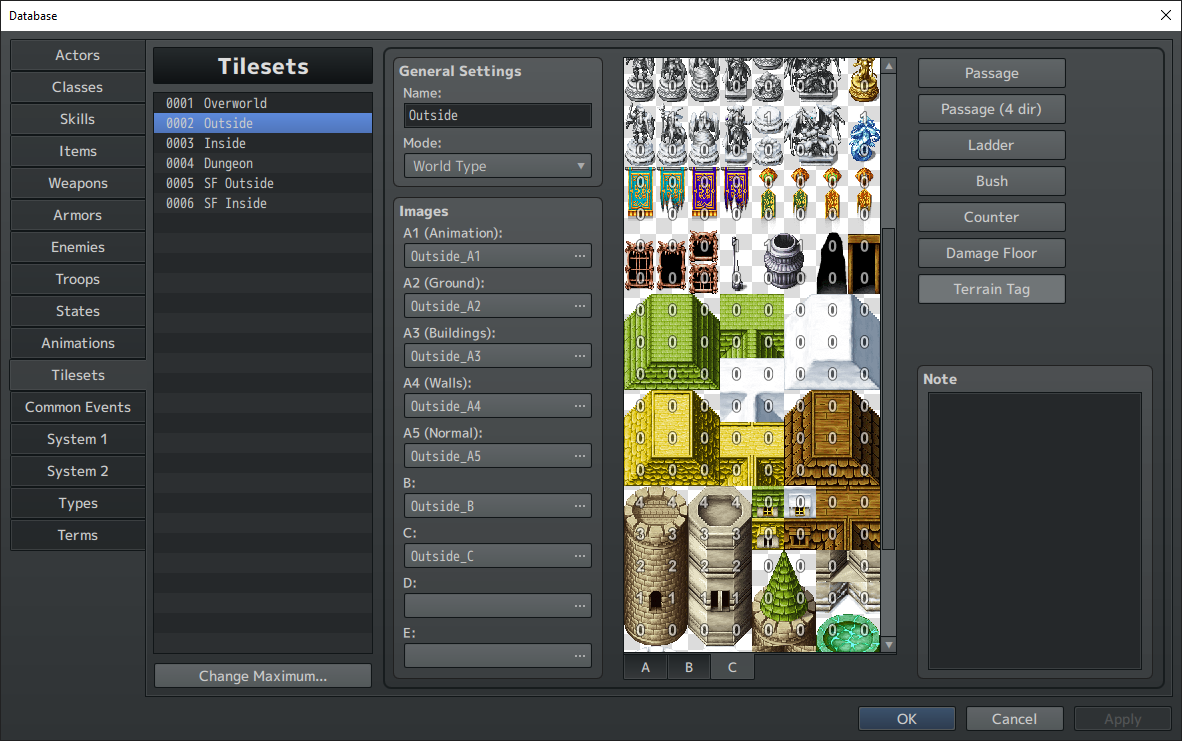This screenshot has width=1182, height=741.
Task: Open the Armors section
Action: click(78, 216)
